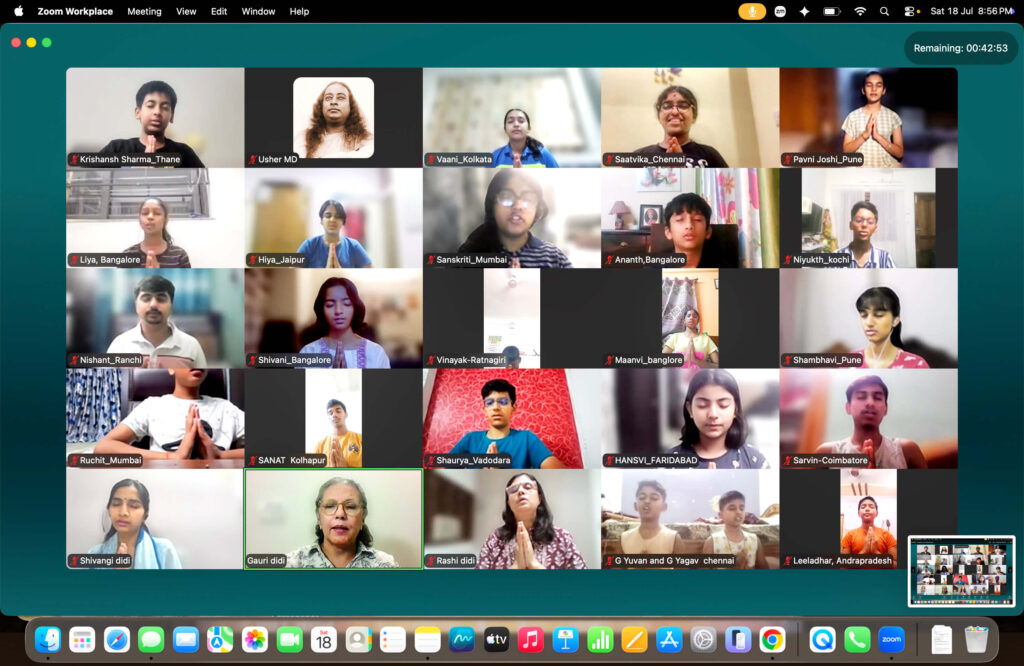Click the Zoom app in dock

tap(891, 640)
